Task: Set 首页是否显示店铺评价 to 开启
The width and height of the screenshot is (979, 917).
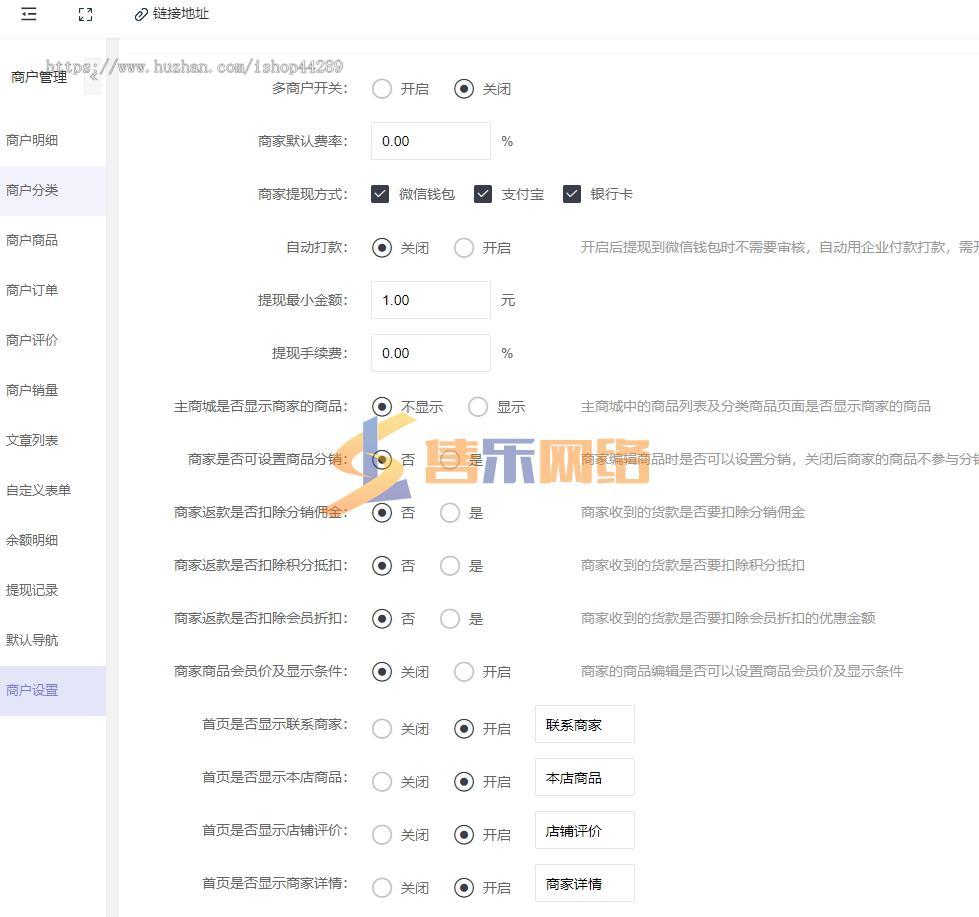Action: (x=464, y=835)
